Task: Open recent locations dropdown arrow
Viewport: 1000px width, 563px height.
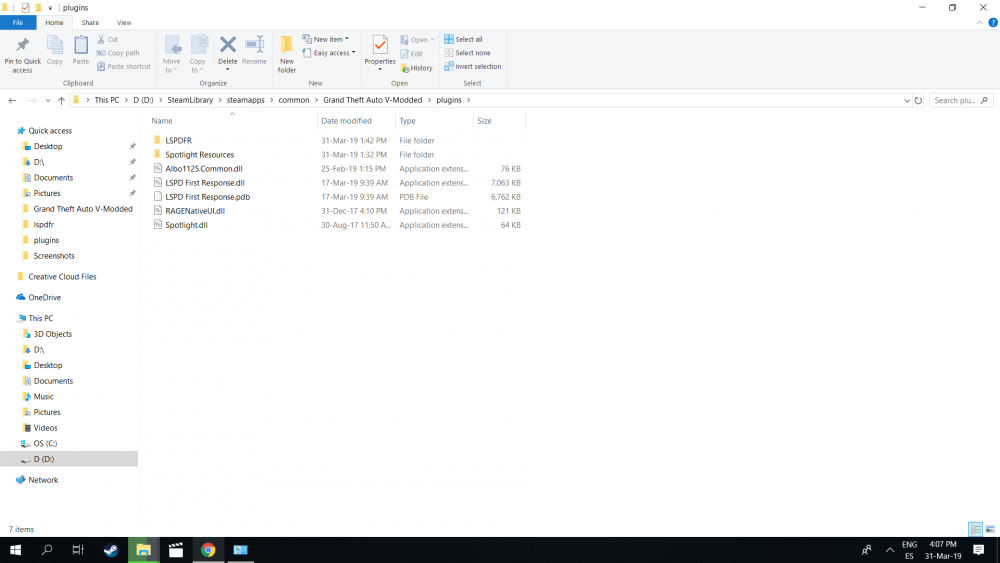Action: (x=47, y=100)
